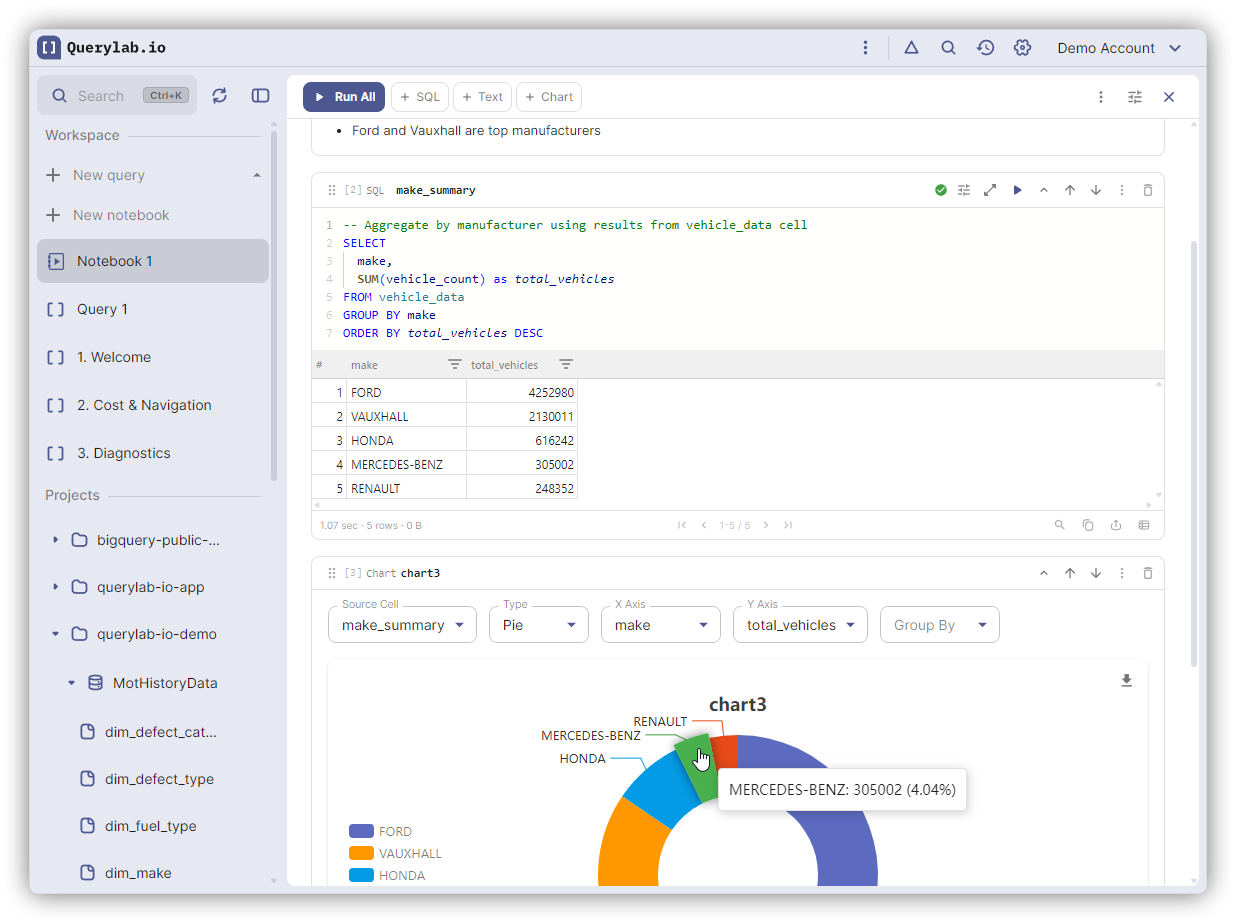Toggle the sidebar panel icon
The height and width of the screenshot is (923, 1236).
(260, 96)
